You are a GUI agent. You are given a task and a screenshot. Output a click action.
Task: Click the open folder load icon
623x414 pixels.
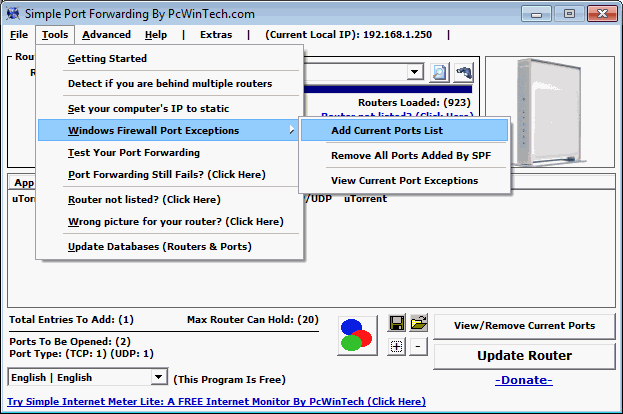click(419, 323)
